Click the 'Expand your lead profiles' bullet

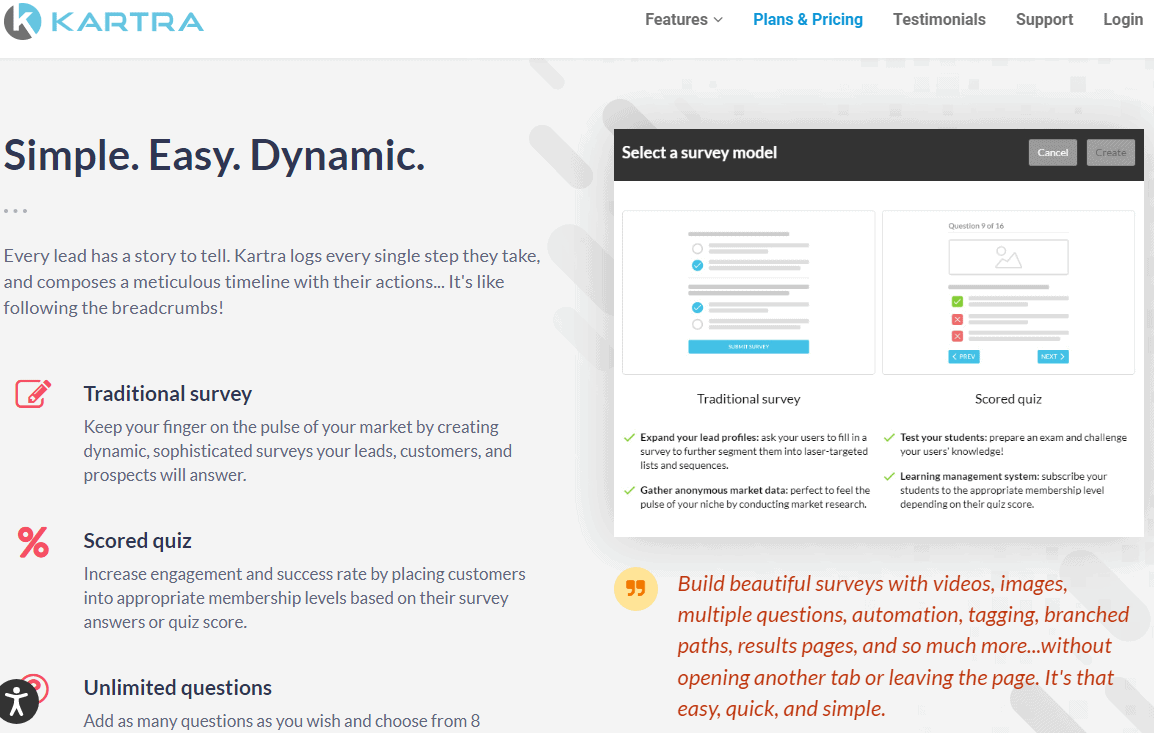746,451
